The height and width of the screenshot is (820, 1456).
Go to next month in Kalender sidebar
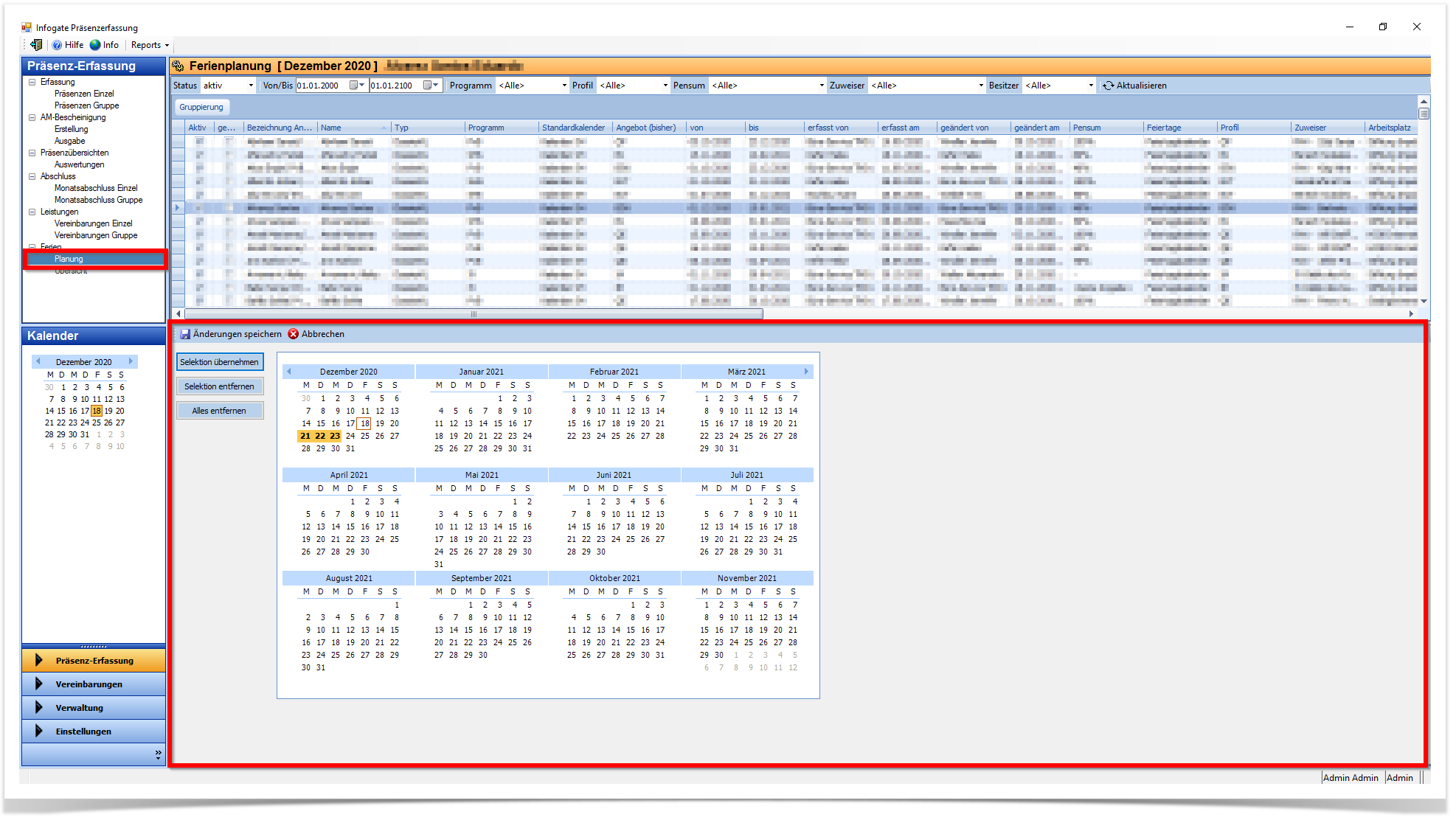pos(131,361)
